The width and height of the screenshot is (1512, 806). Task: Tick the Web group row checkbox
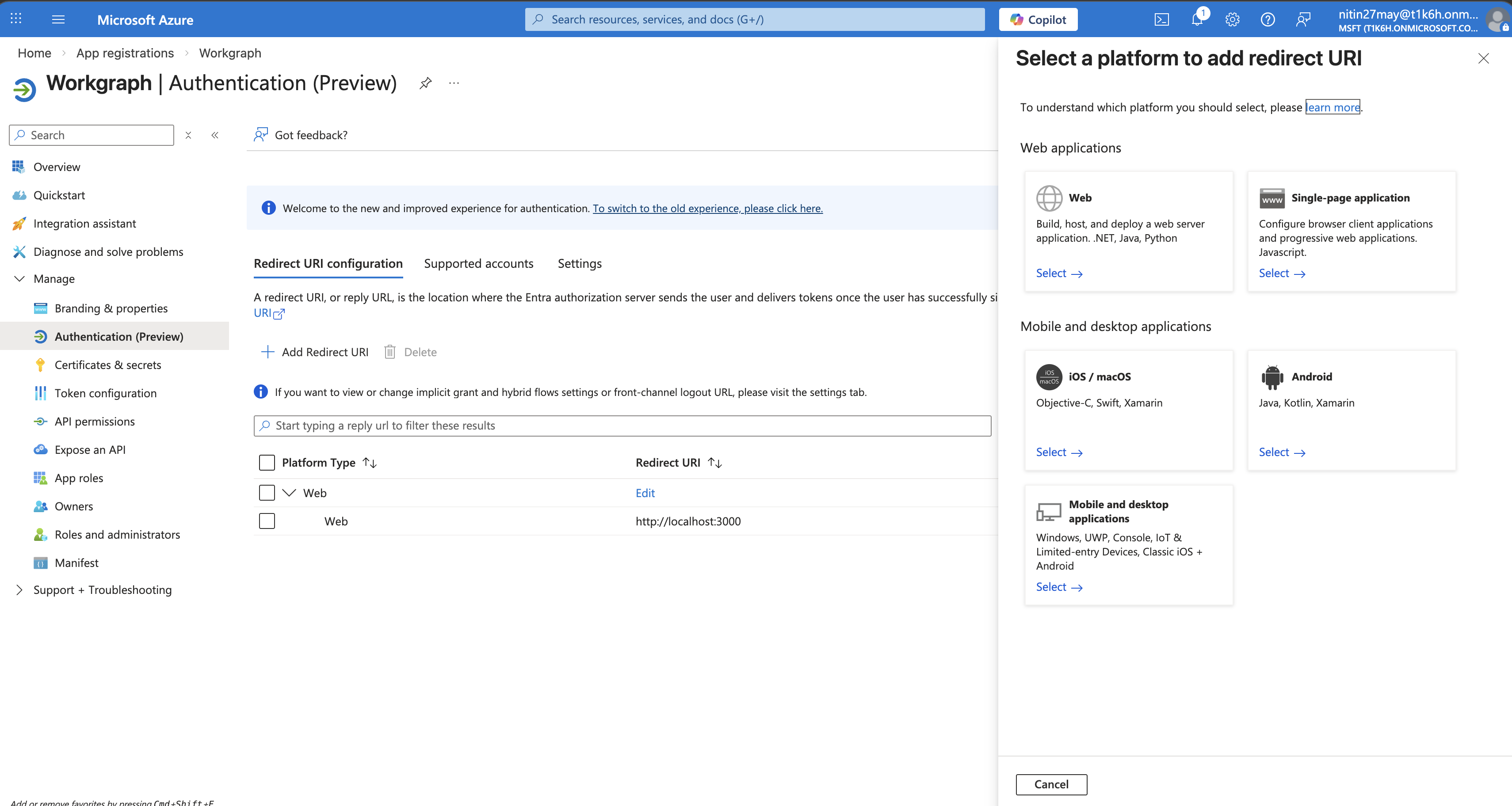[267, 493]
